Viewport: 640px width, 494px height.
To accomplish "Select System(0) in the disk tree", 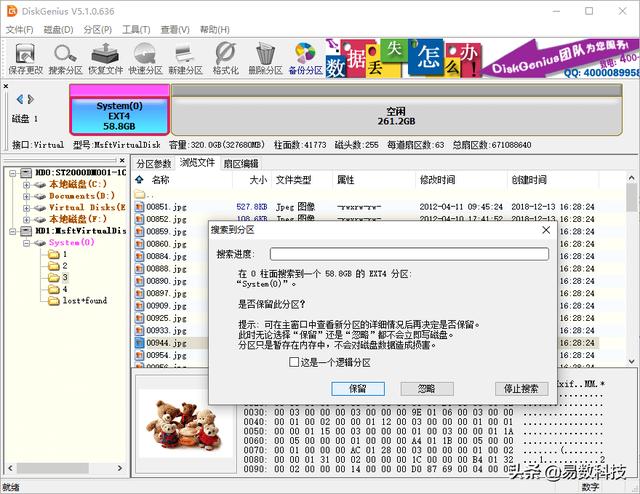I will (71, 243).
